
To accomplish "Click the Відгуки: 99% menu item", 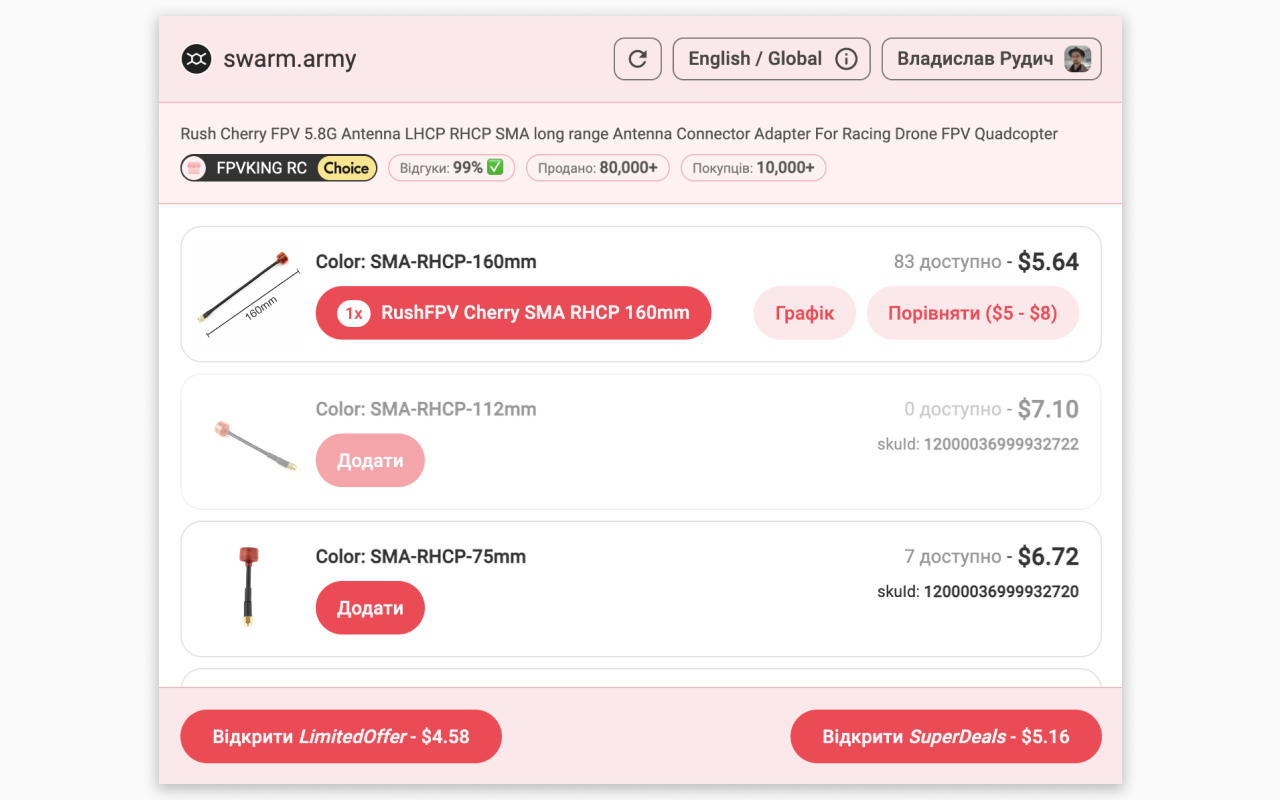I will coord(451,167).
